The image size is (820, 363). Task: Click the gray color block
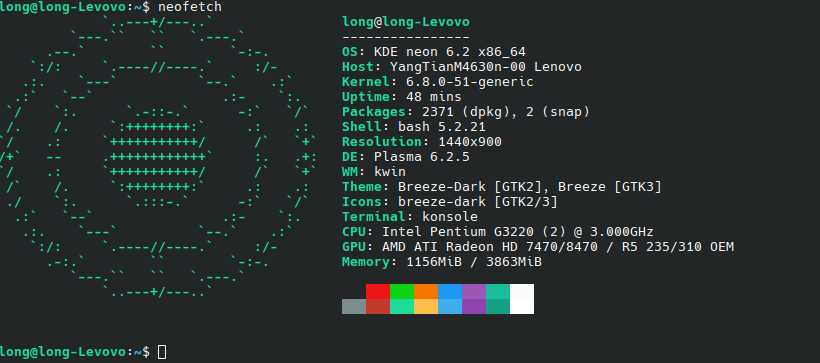(x=354, y=307)
